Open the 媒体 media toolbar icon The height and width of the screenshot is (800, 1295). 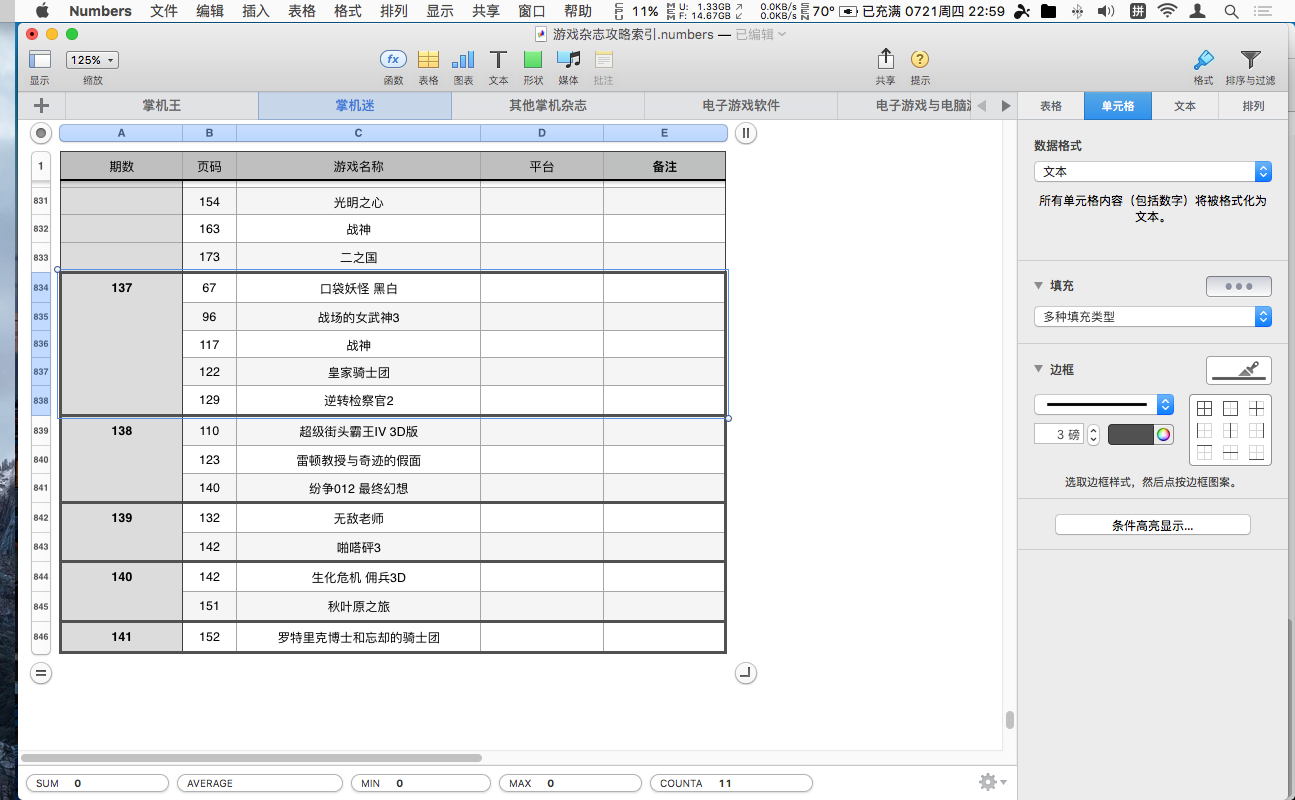[568, 59]
